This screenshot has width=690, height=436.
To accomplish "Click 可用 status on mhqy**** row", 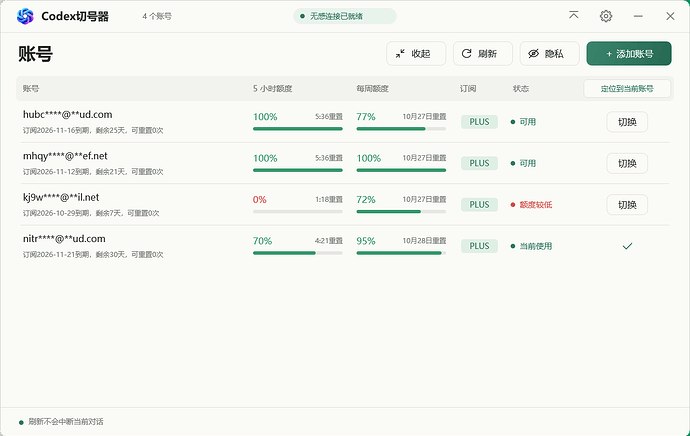I will tap(523, 163).
